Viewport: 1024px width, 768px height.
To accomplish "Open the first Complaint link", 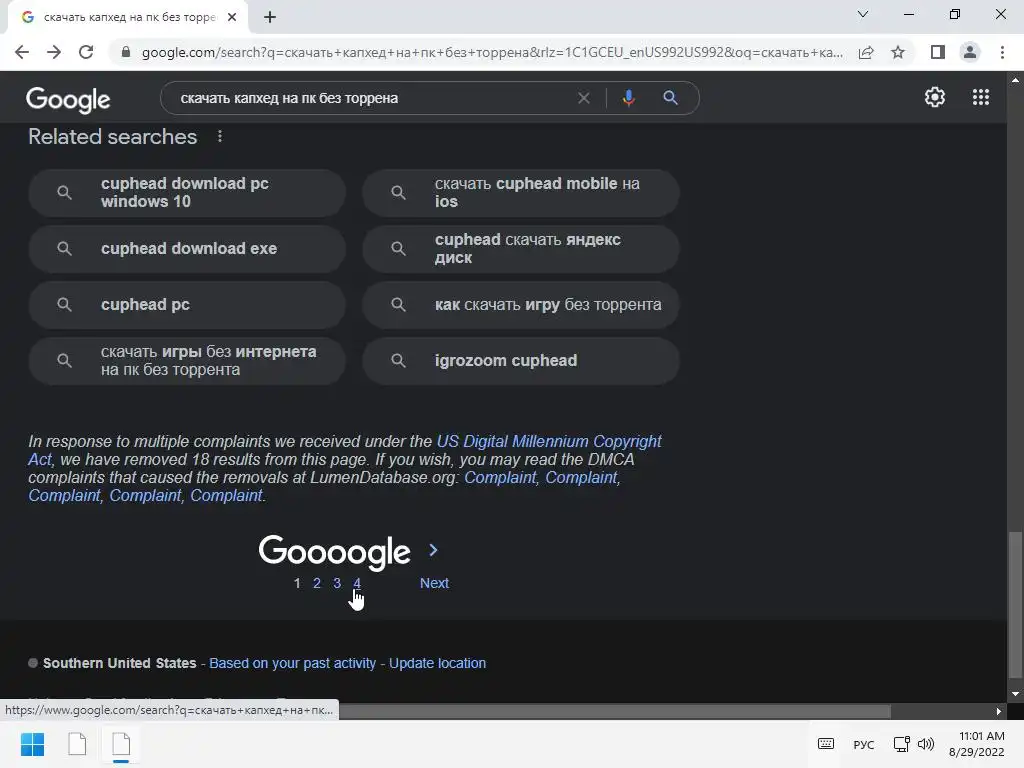I will (500, 477).
